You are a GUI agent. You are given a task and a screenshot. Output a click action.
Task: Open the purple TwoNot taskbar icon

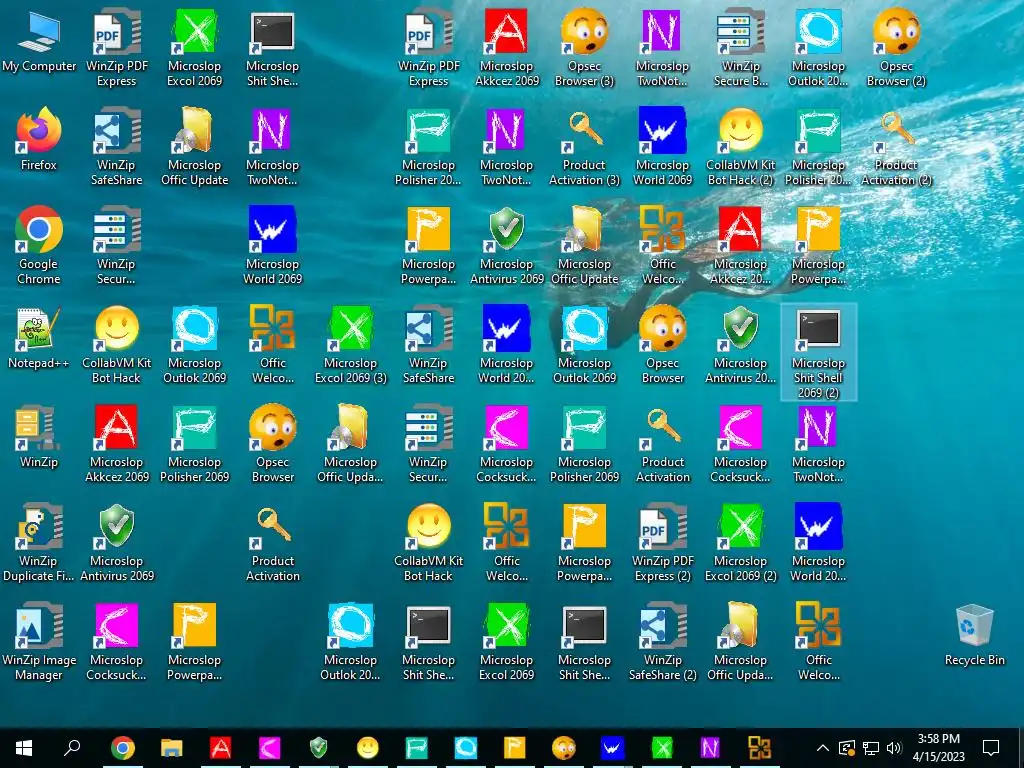[x=710, y=748]
